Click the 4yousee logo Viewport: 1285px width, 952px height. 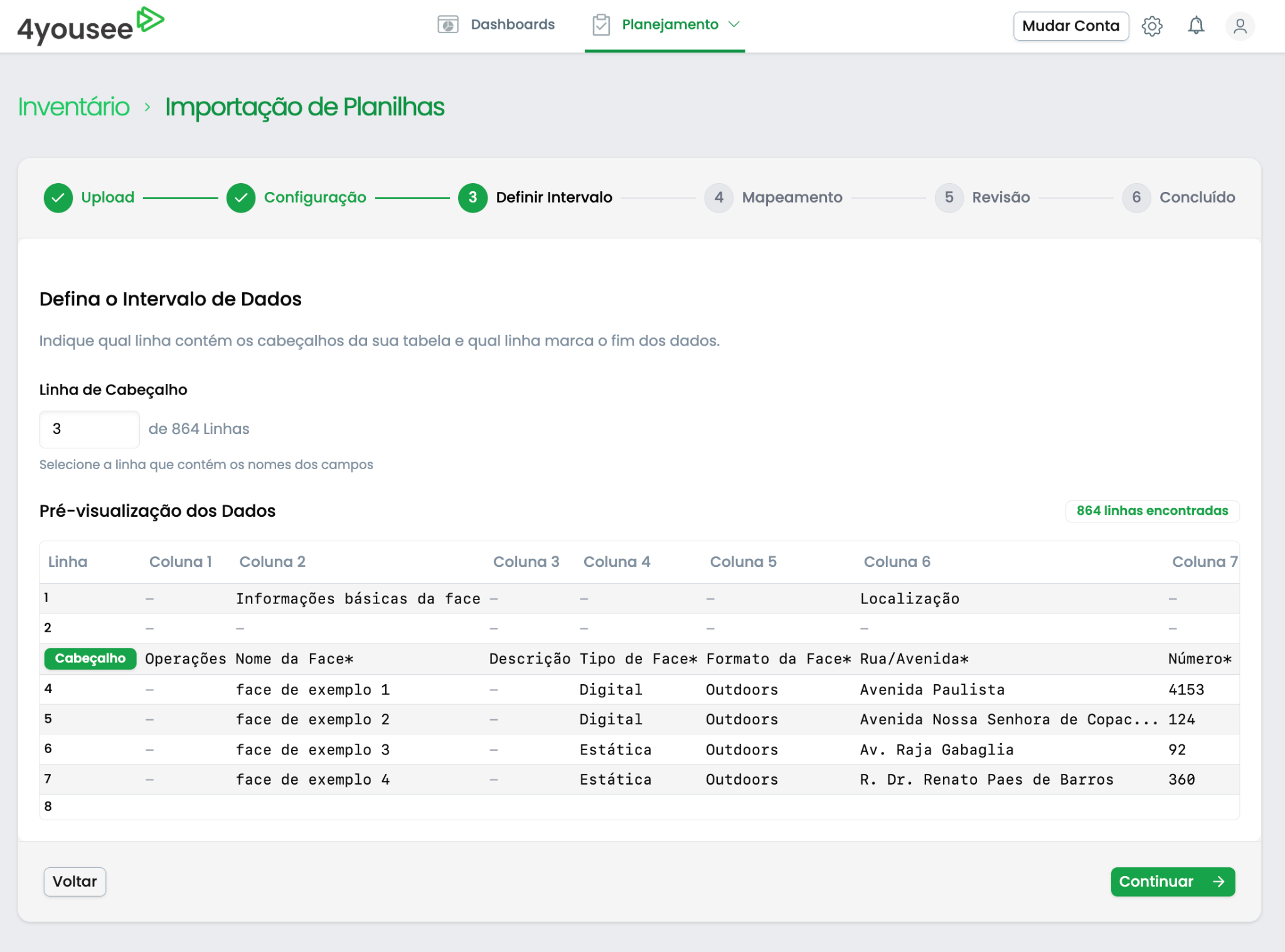pyautogui.click(x=90, y=26)
